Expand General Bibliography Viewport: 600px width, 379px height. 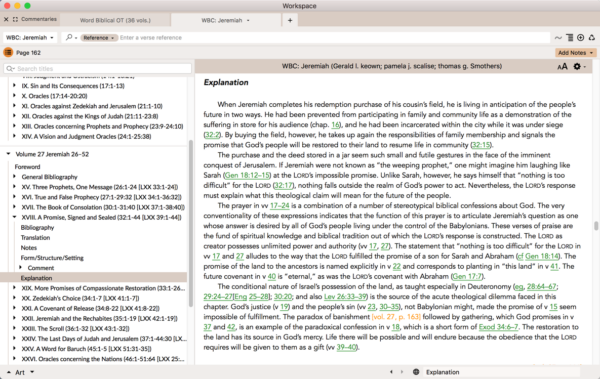coord(15,176)
